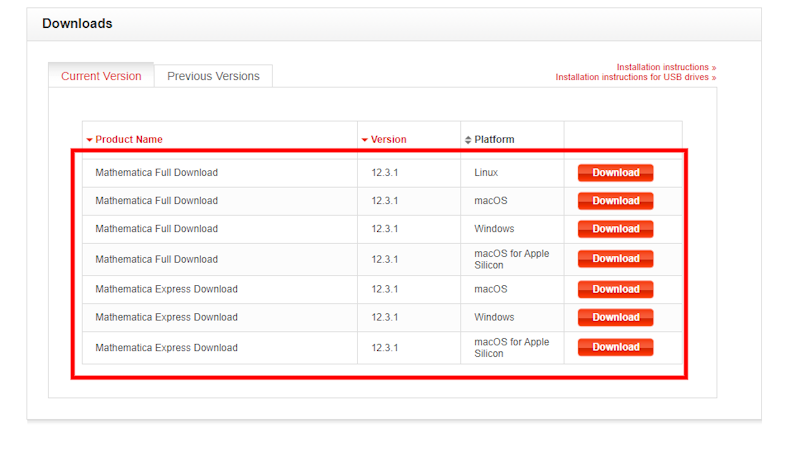Download Full version for macOS Apple Silicon
Image resolution: width=800 pixels, height=457 pixels.
click(615, 259)
